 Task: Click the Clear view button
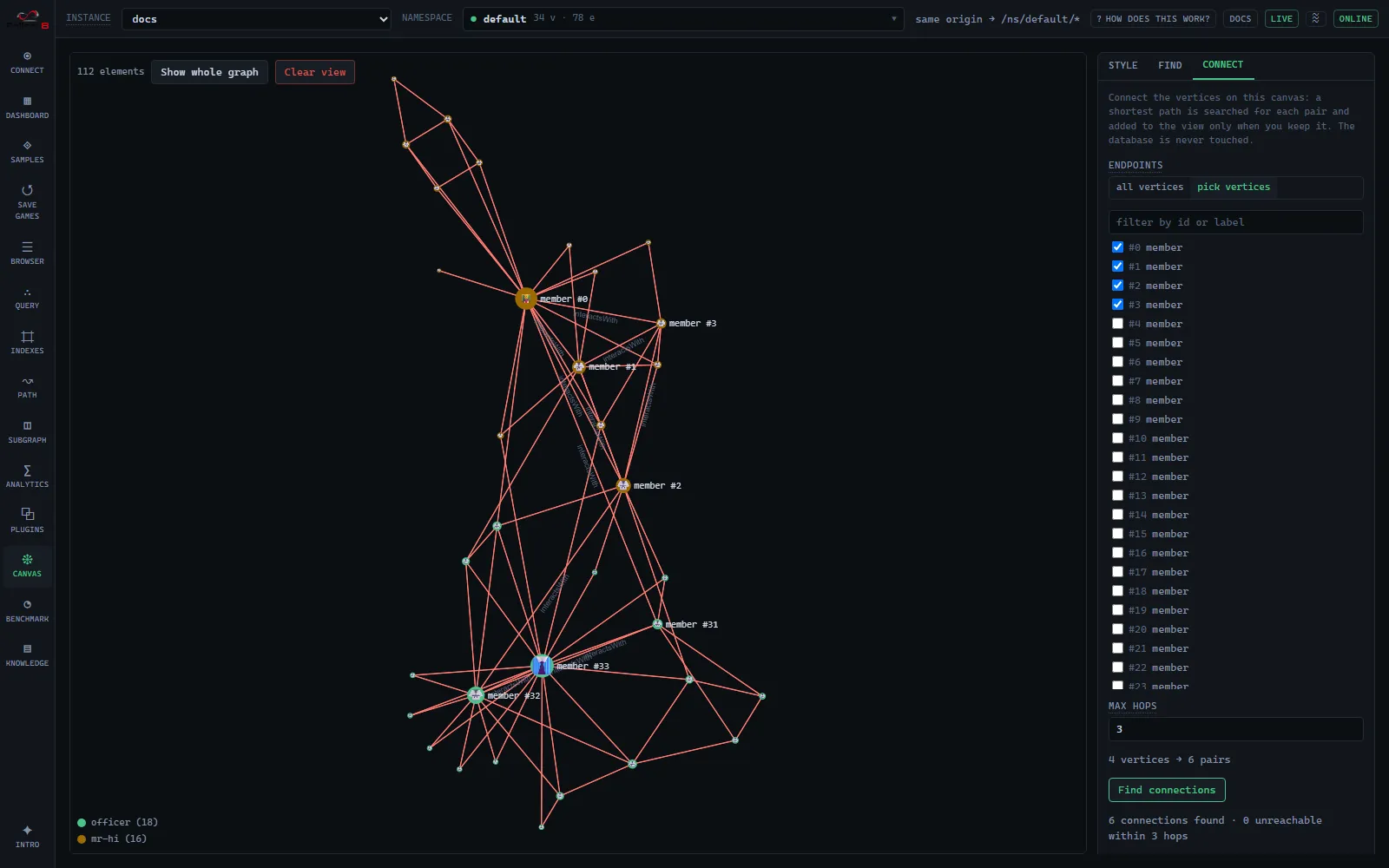315,72
